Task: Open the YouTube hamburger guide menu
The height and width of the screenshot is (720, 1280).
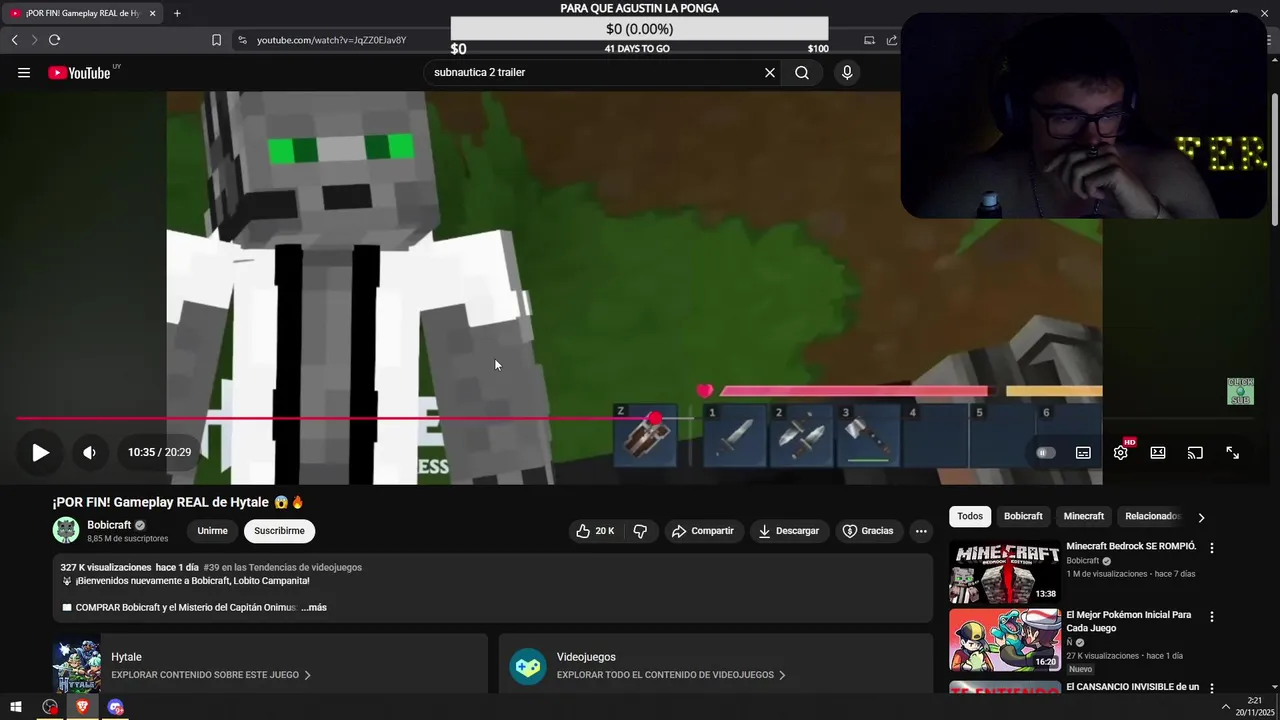Action: (x=24, y=72)
